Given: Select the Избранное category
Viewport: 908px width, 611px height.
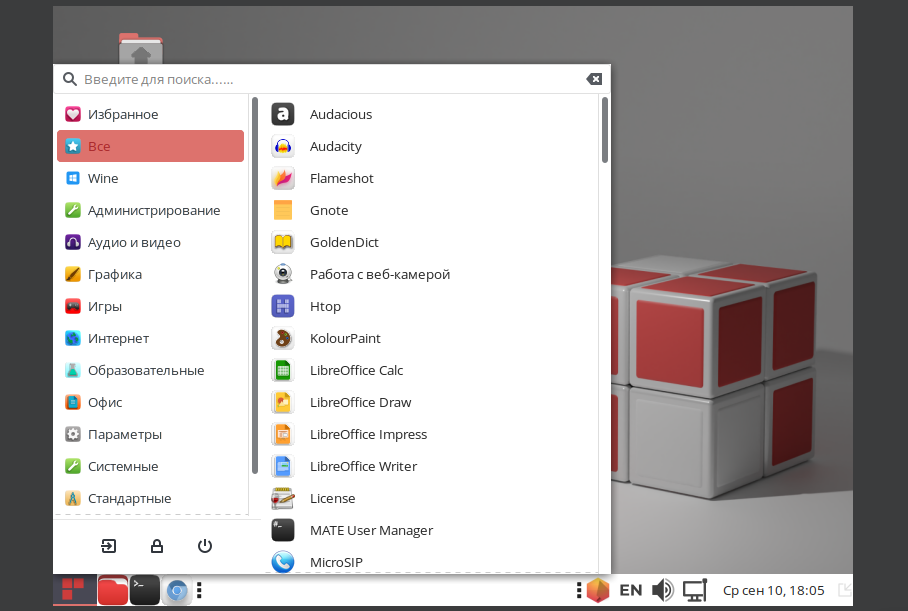Looking at the screenshot, I should (x=151, y=114).
